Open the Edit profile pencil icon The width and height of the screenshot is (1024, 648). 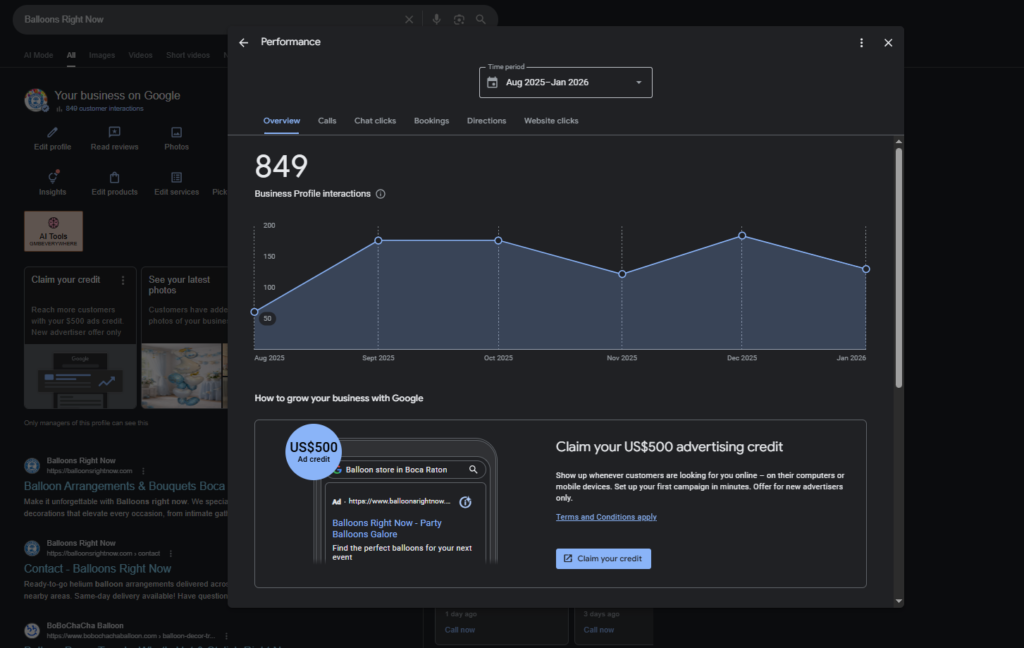52,130
